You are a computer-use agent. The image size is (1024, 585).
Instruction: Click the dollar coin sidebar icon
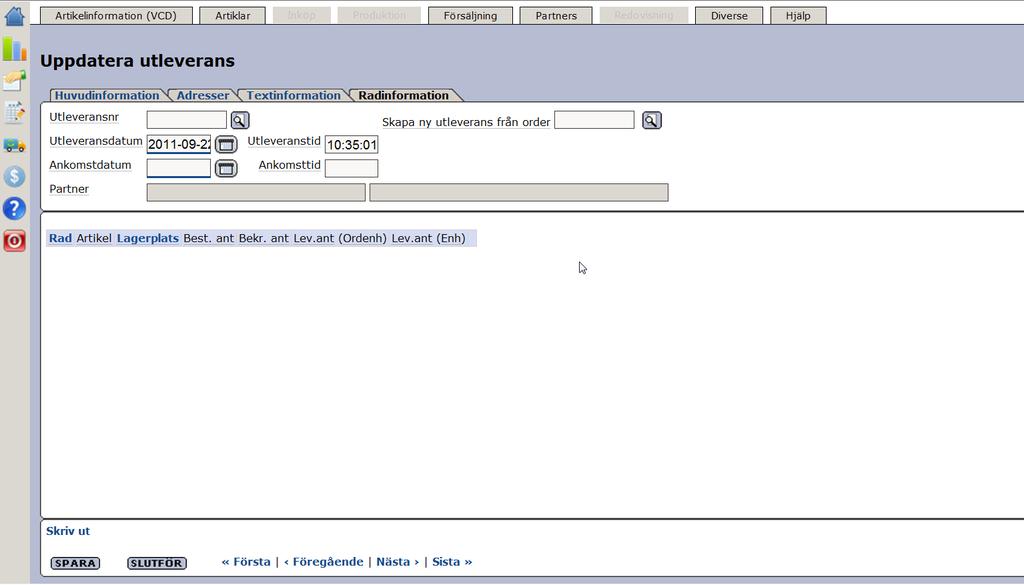(14, 176)
